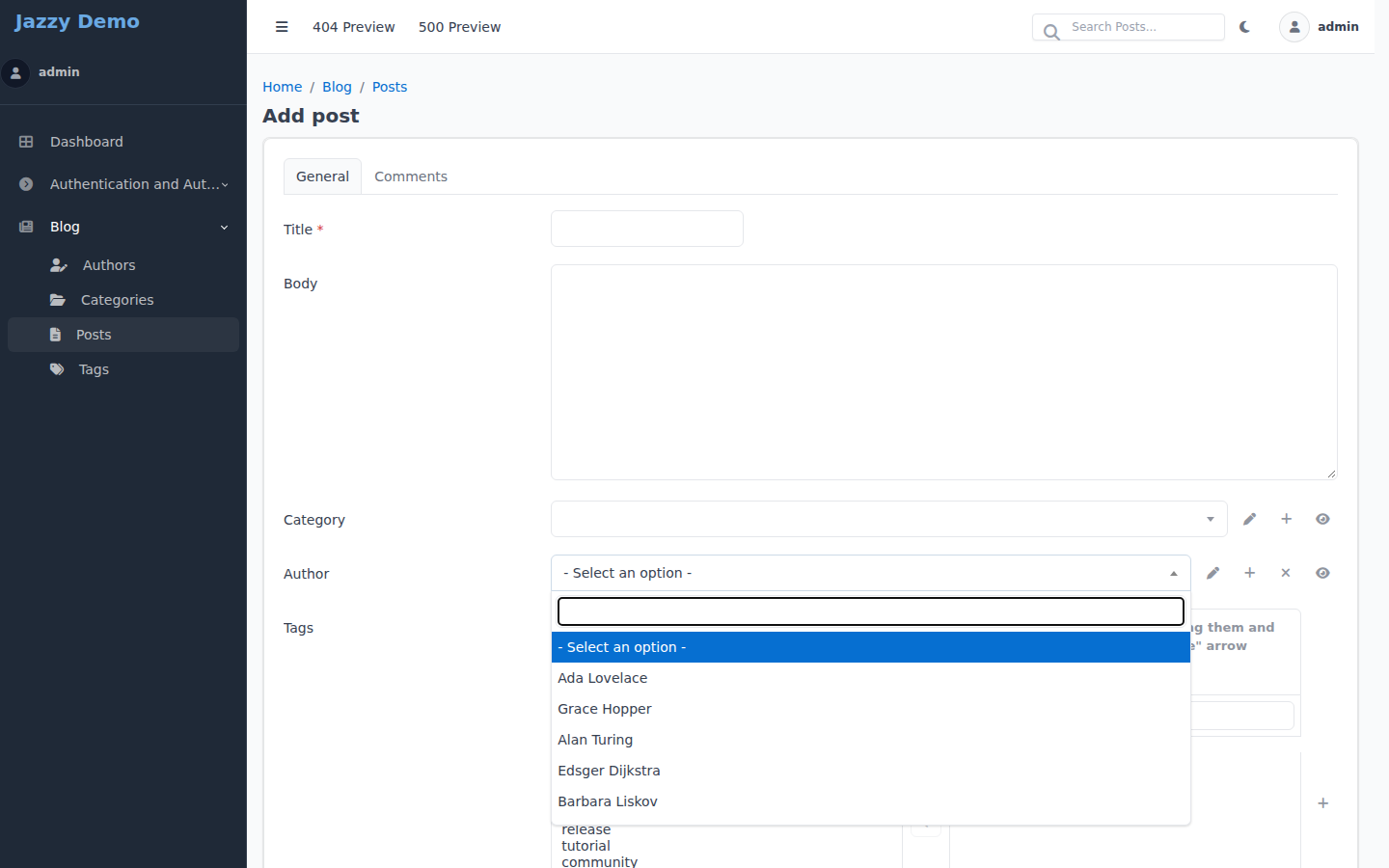Go to Authors in sidebar
This screenshot has height=868, width=1389.
click(123, 265)
